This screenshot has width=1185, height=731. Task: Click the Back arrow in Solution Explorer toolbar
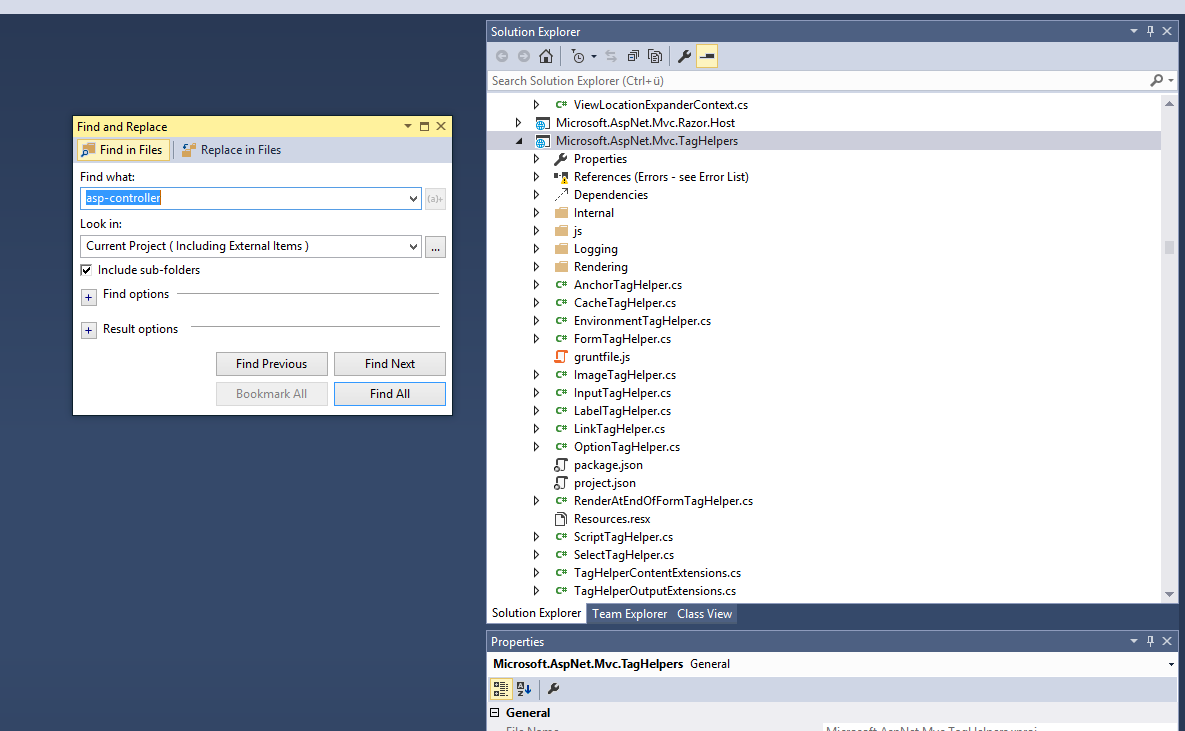click(x=502, y=56)
